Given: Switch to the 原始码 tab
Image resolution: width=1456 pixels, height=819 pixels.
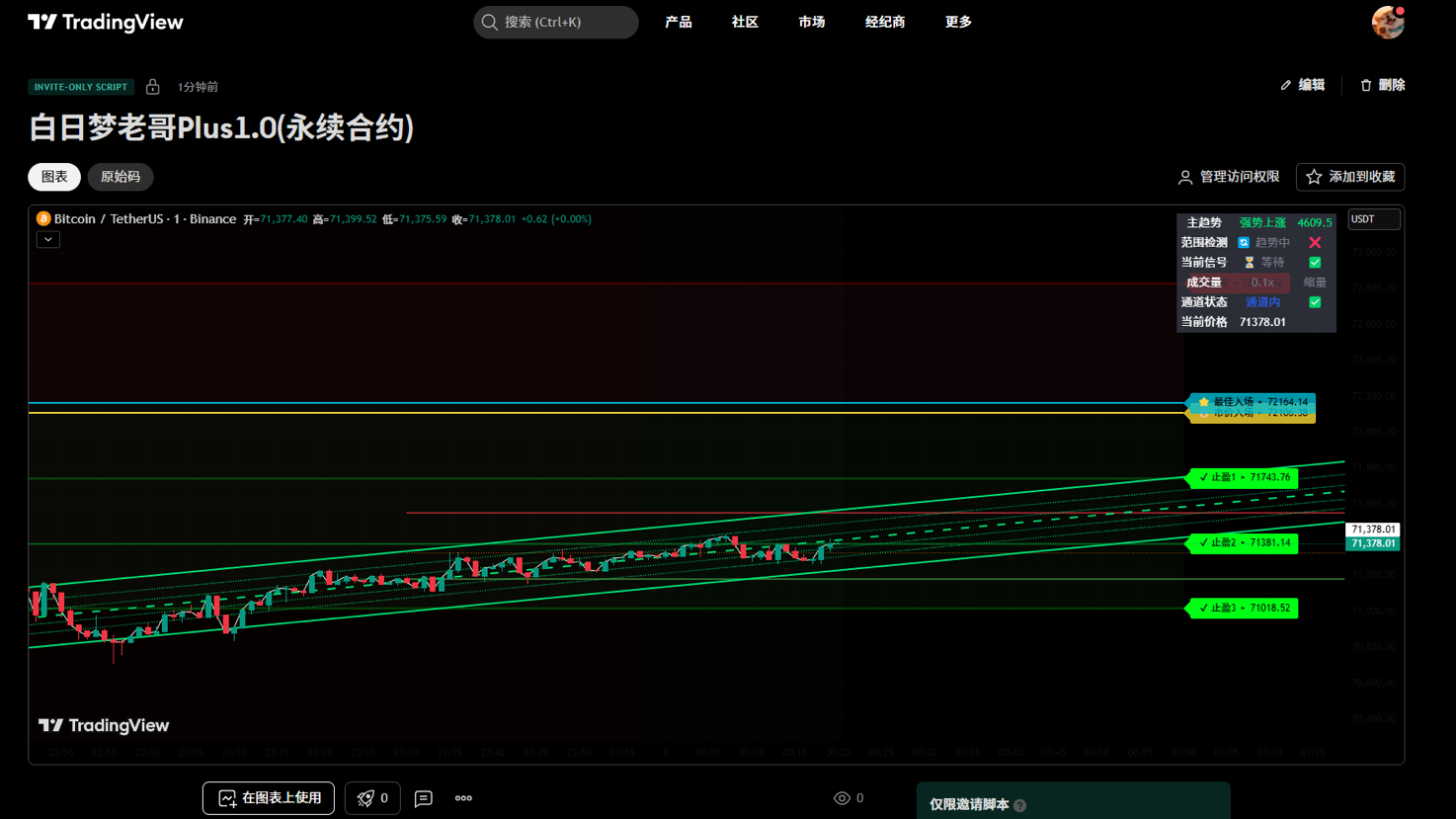Looking at the screenshot, I should point(121,177).
